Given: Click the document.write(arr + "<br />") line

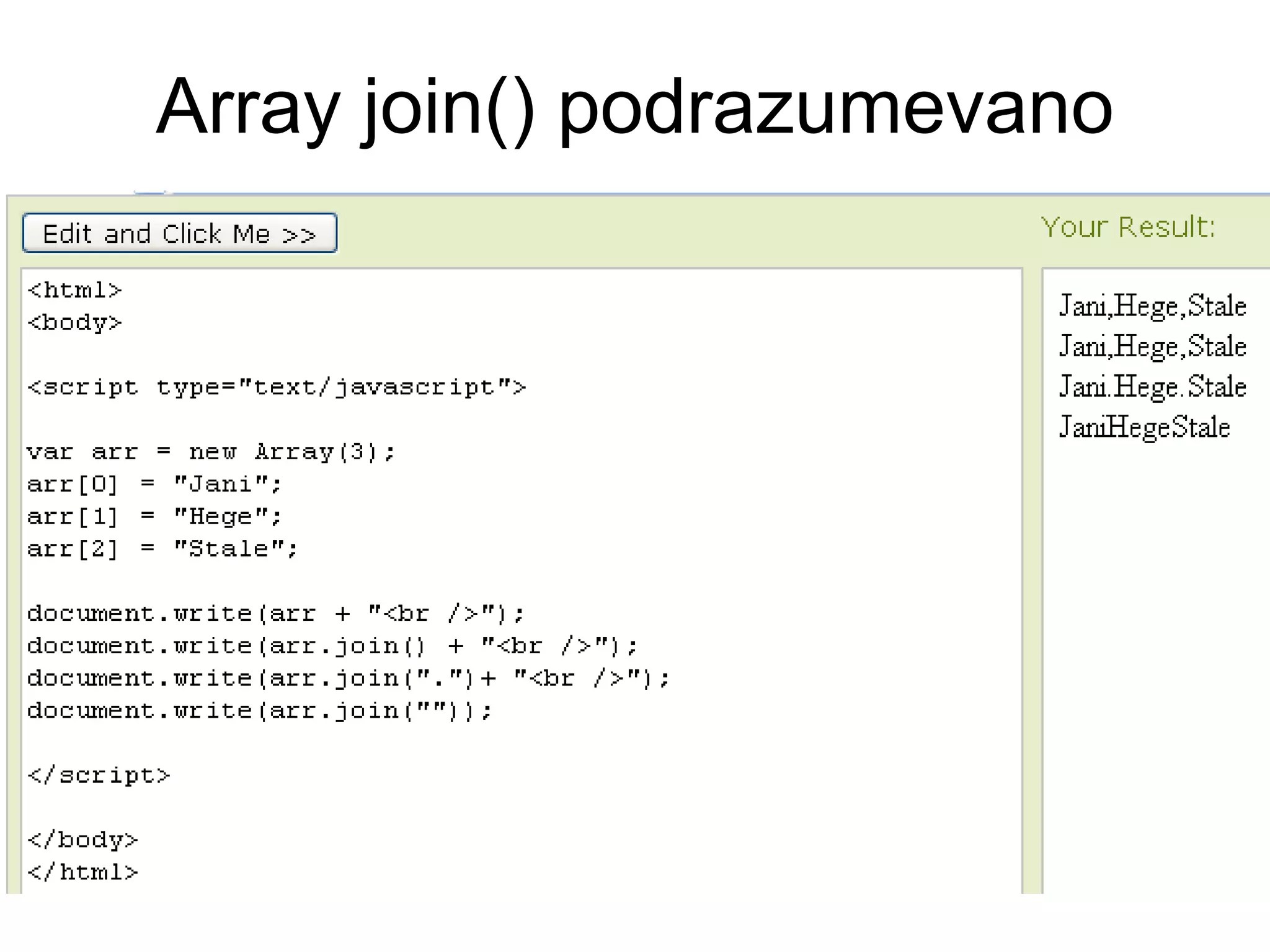Looking at the screenshot, I should 276,614.
